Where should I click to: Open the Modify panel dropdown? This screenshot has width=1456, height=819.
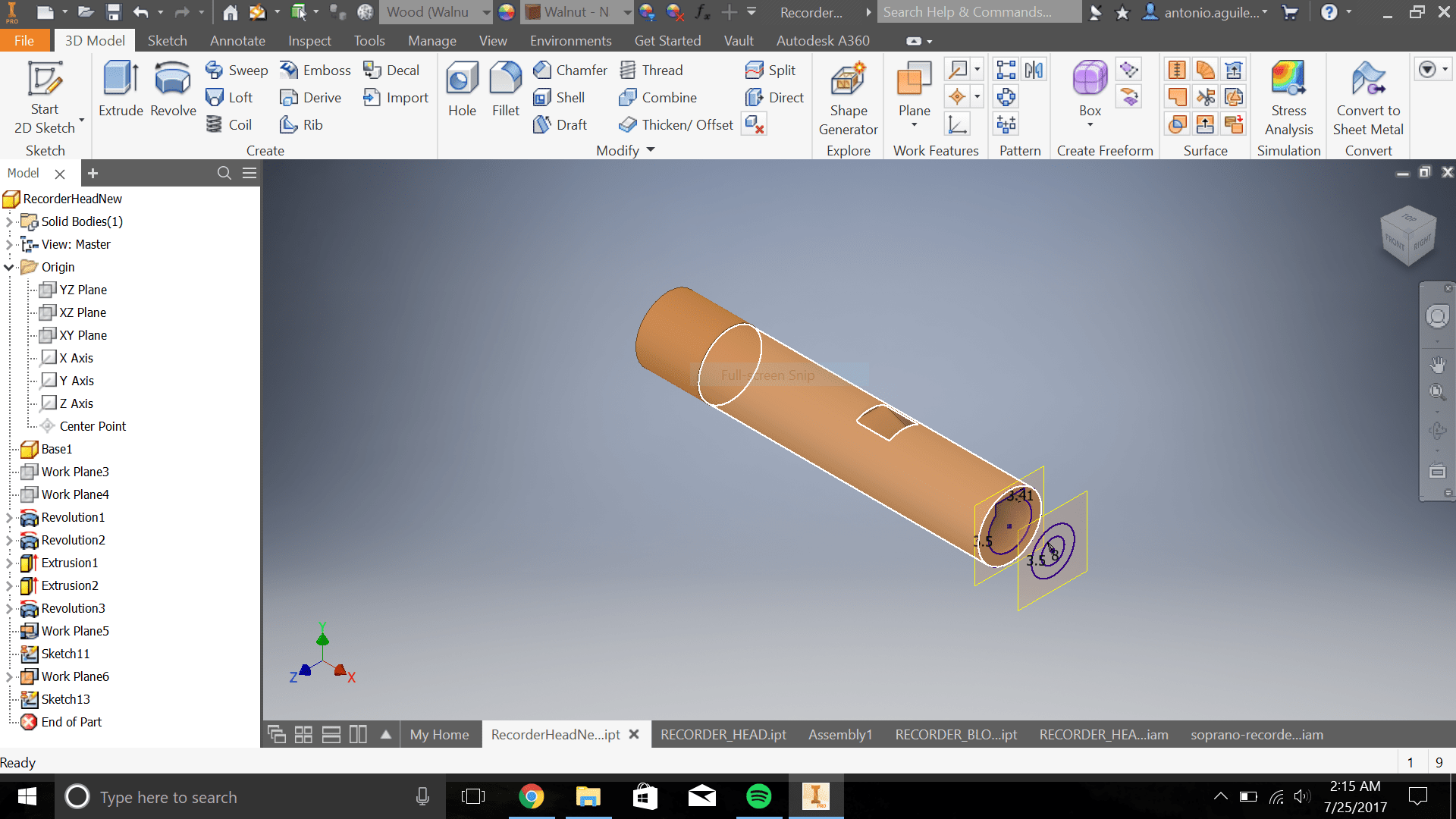(x=650, y=150)
